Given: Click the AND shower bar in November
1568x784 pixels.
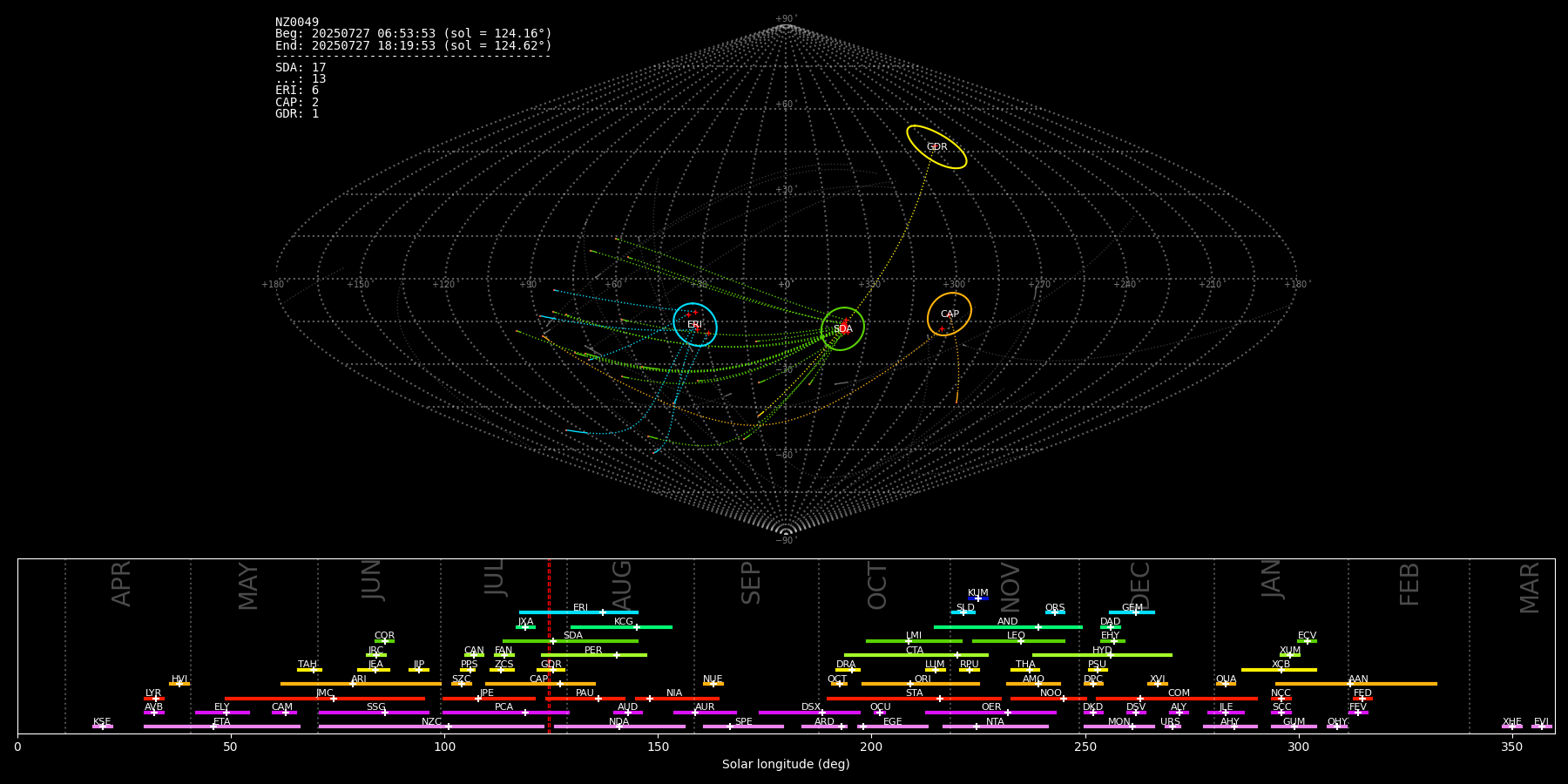Looking at the screenshot, I should click(1008, 626).
